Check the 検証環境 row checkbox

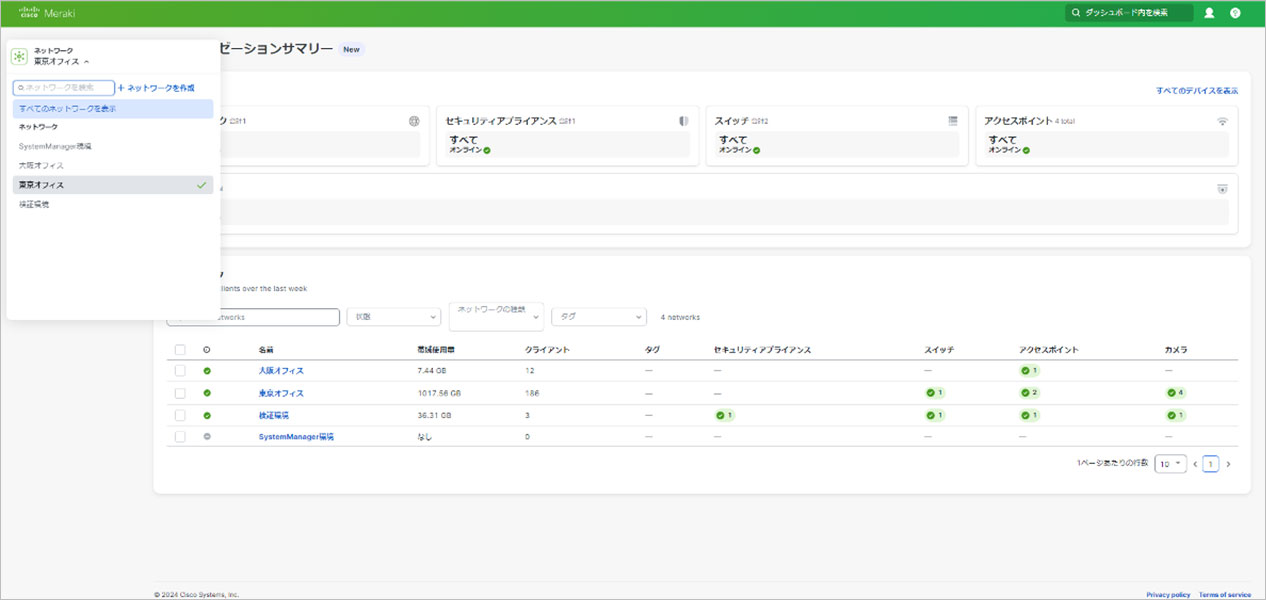(x=180, y=415)
